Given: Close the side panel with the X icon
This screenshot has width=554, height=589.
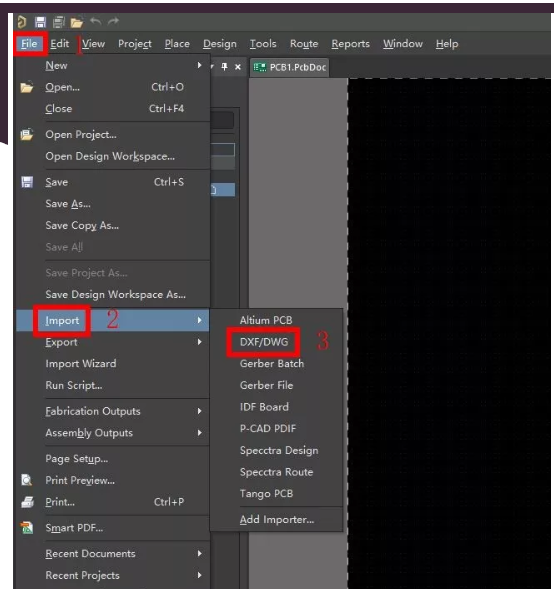Looking at the screenshot, I should coord(238,67).
